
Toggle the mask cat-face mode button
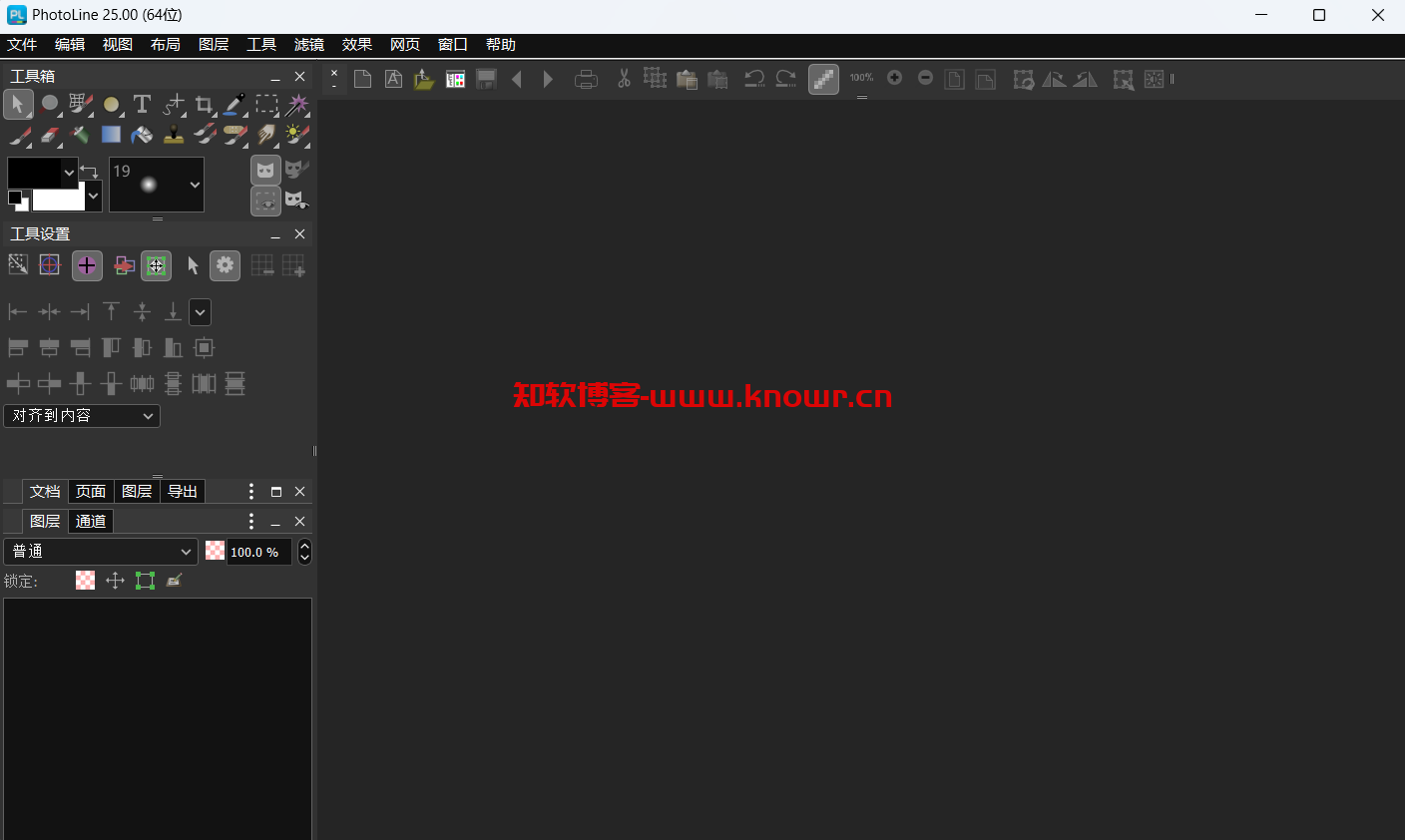tap(265, 170)
